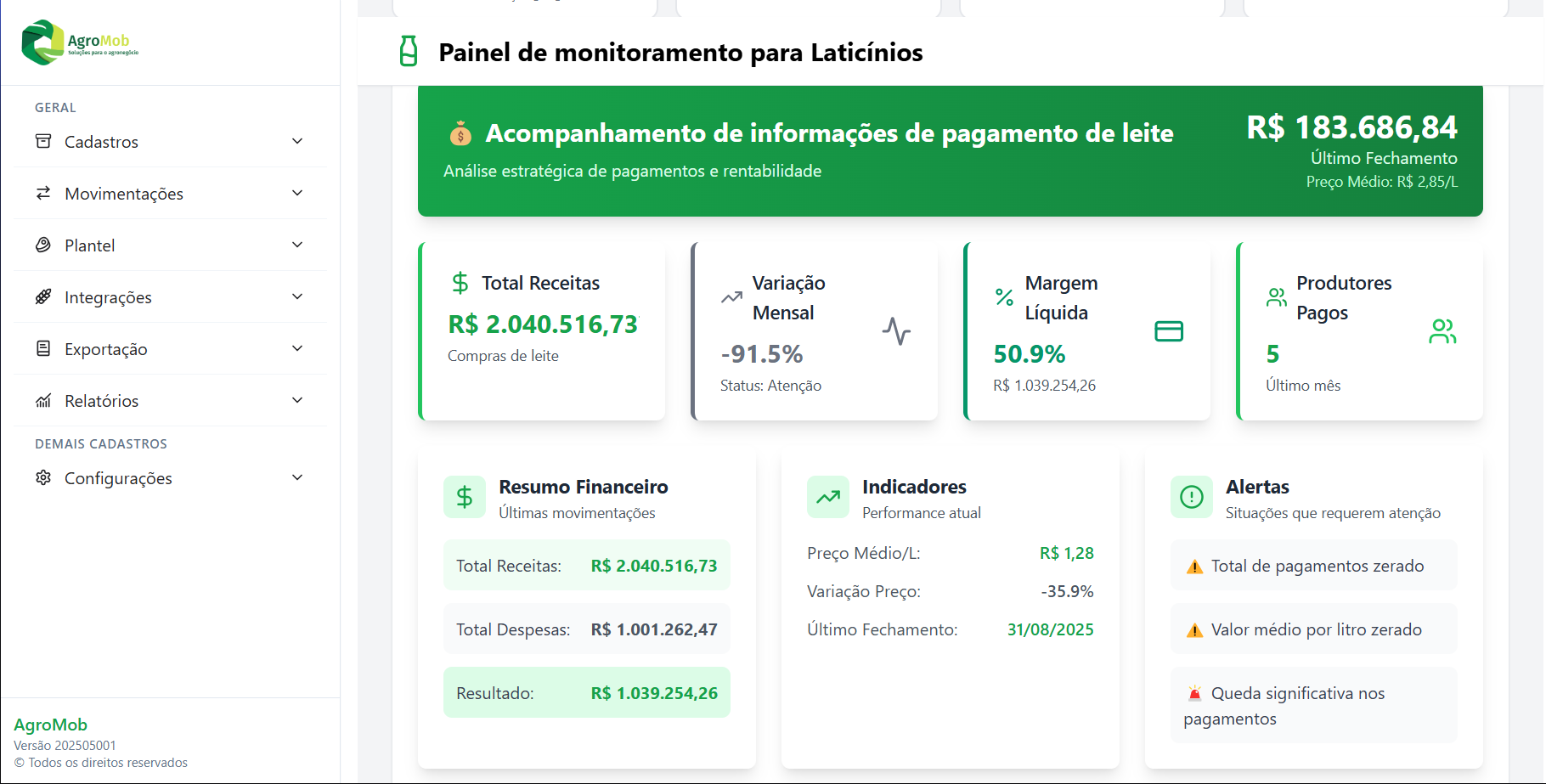Screen dimensions: 1546x784
Task: Click the credit card icon in Margem Líquida
Action: (x=1169, y=331)
